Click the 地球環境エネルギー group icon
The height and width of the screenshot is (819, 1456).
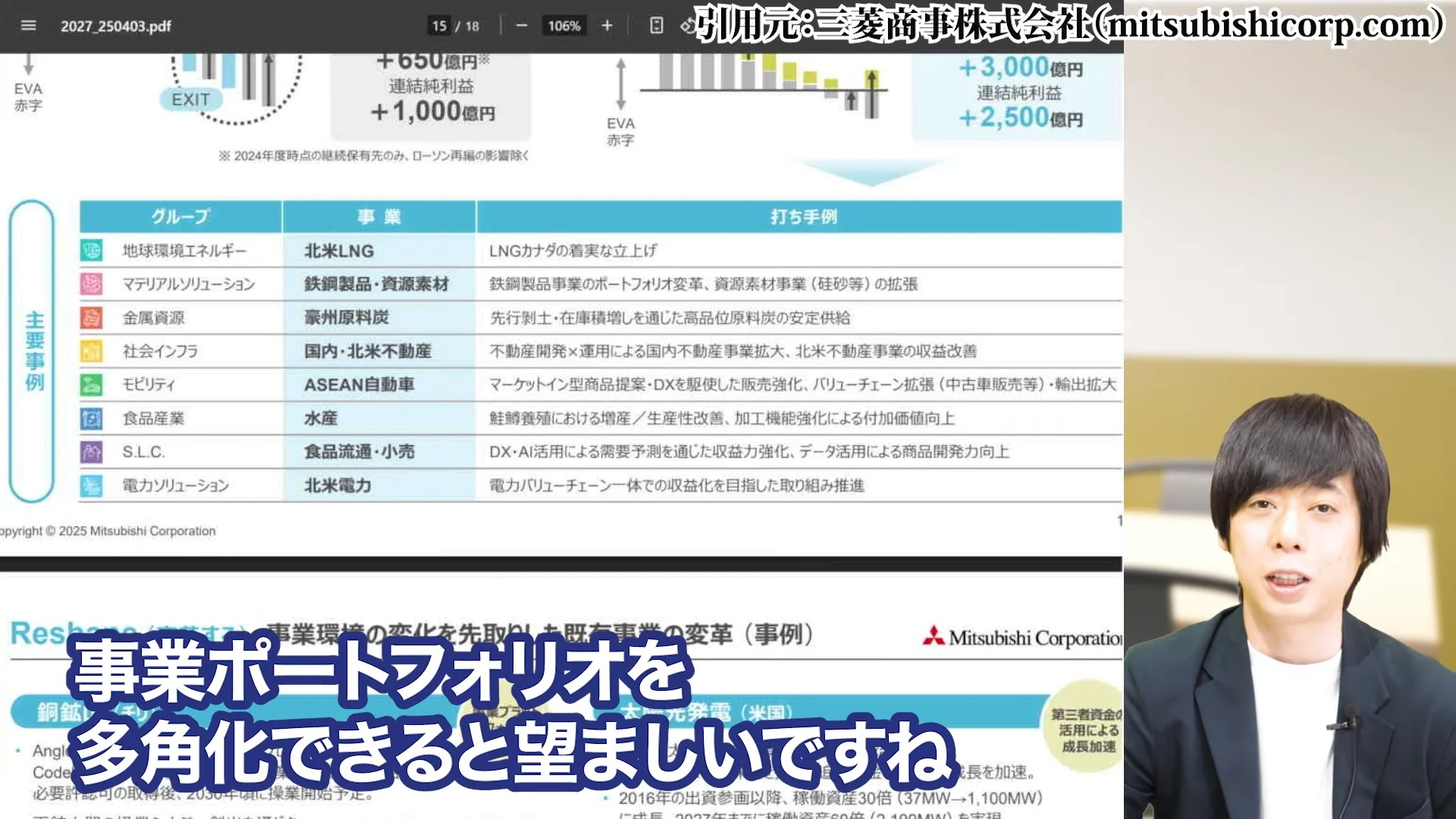coord(91,250)
